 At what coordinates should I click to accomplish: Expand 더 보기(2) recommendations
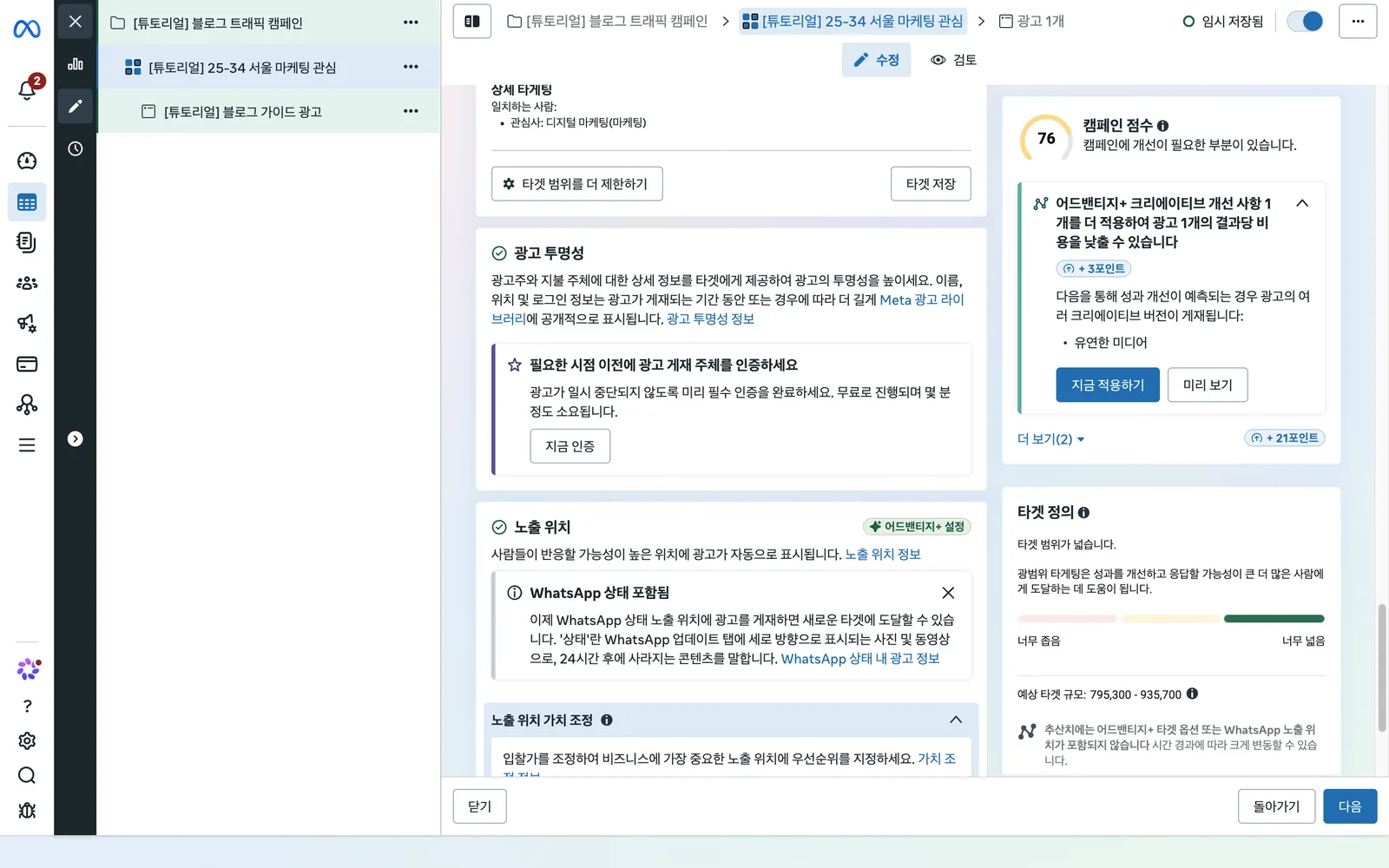(1050, 439)
